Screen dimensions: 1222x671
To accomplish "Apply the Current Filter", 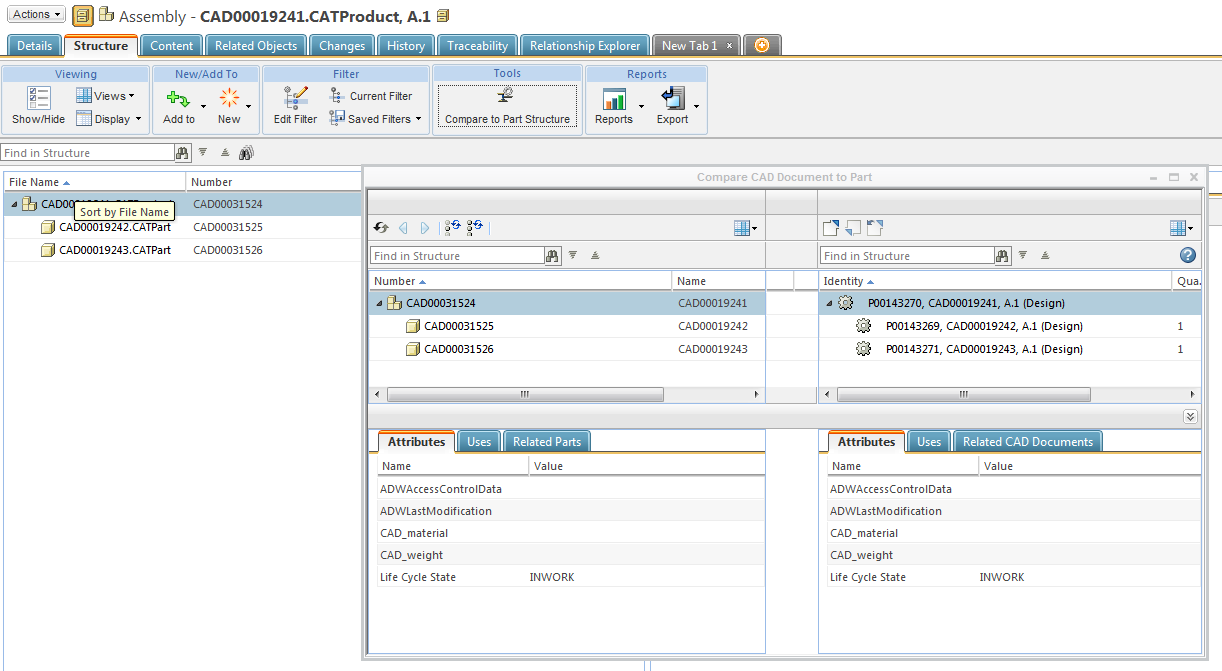I will pyautogui.click(x=370, y=96).
